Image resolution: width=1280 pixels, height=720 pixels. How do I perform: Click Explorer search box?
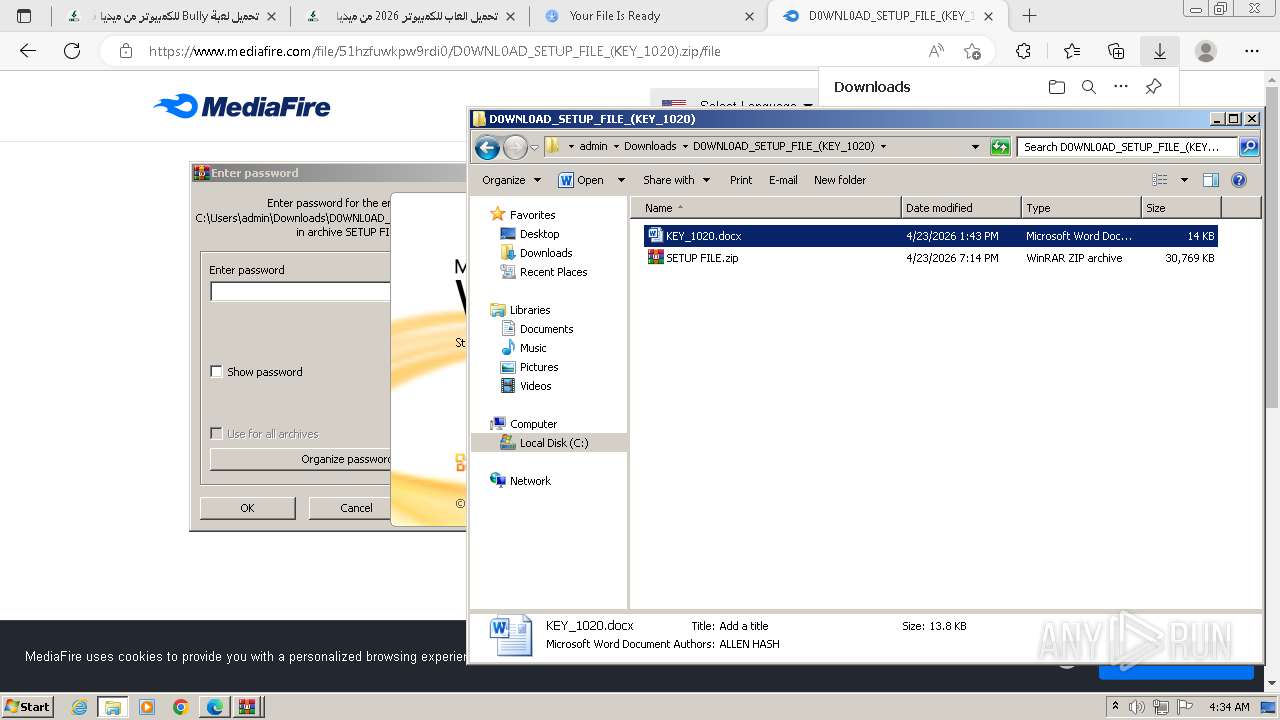pyautogui.click(x=1127, y=147)
